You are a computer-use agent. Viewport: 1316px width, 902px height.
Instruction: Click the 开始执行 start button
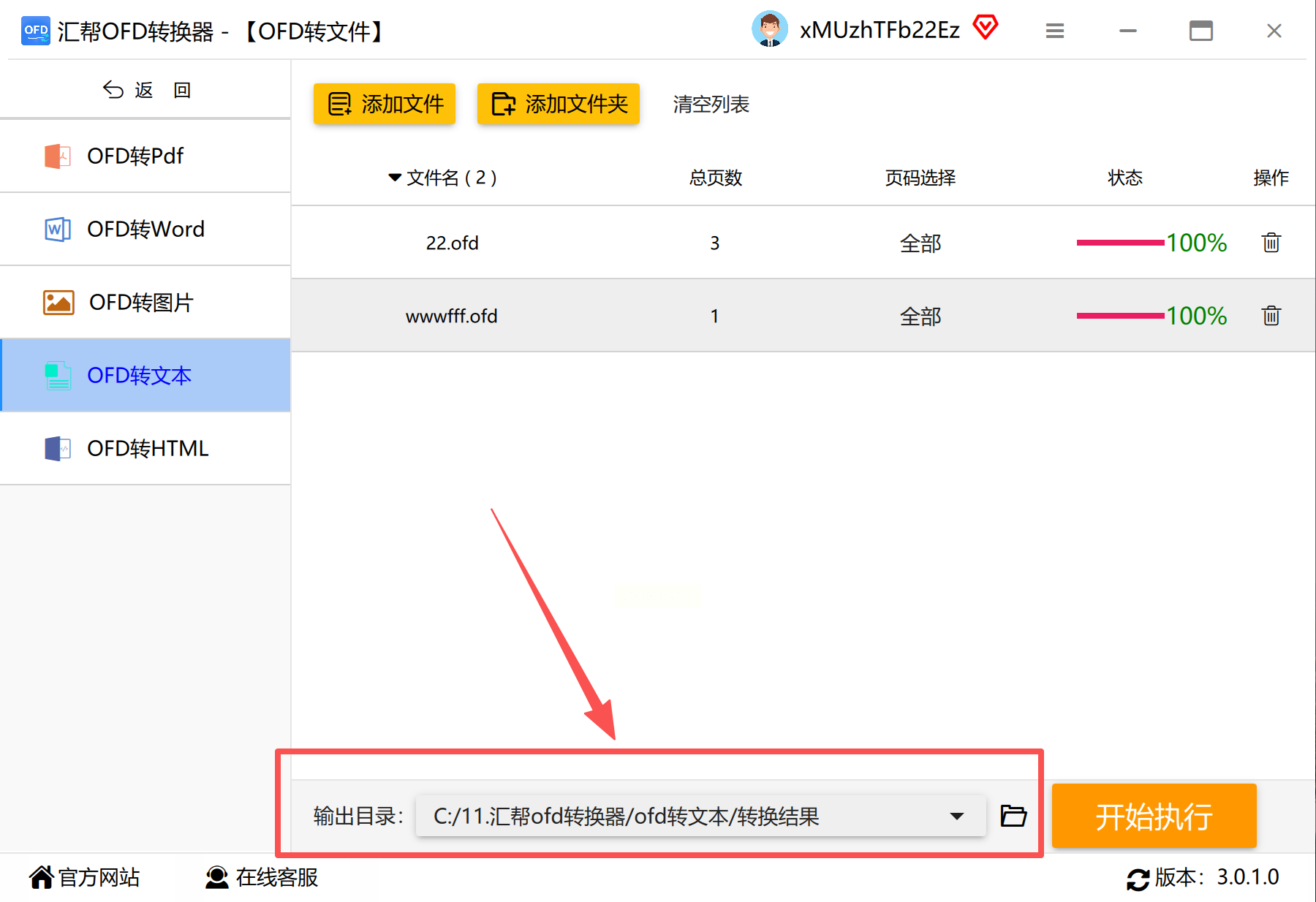[x=1154, y=816]
